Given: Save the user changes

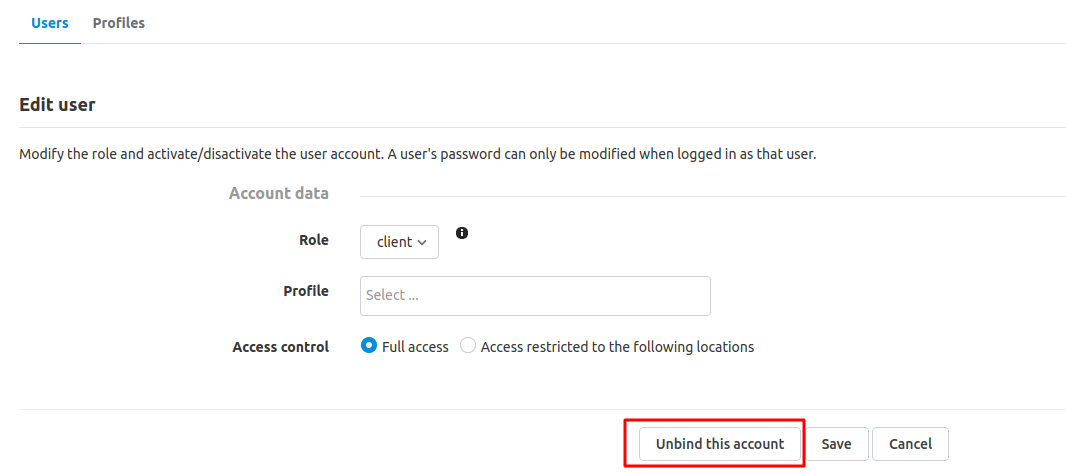Looking at the screenshot, I should (836, 444).
